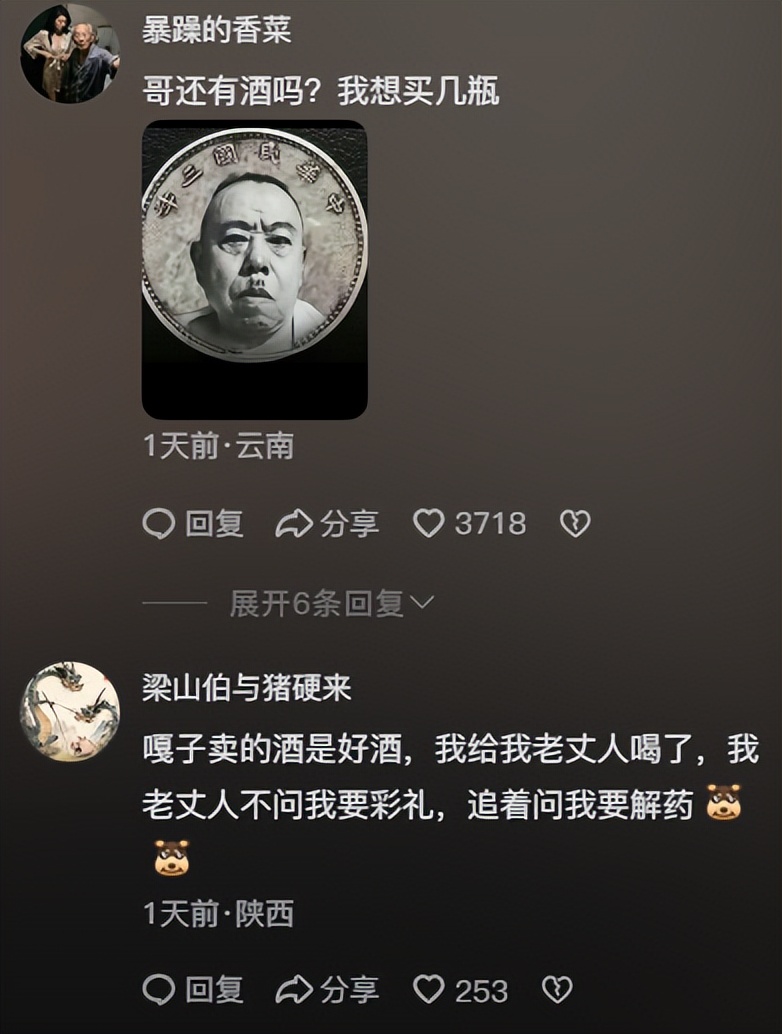This screenshot has height=1034, width=782.
Task: Open username 梁山伯与猪硬来
Action: [x=247, y=688]
